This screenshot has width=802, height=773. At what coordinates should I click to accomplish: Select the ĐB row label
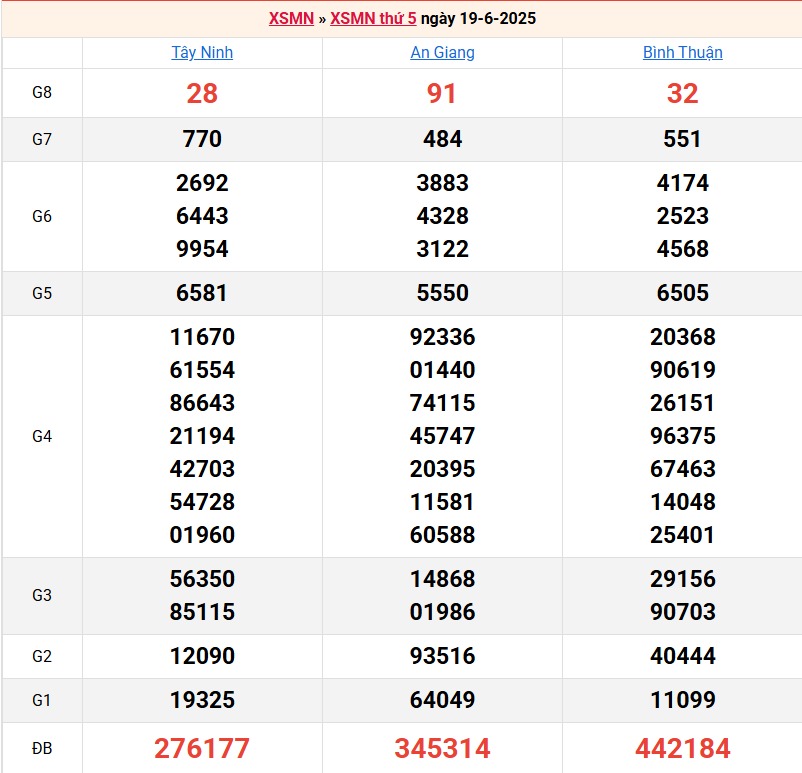click(x=42, y=748)
